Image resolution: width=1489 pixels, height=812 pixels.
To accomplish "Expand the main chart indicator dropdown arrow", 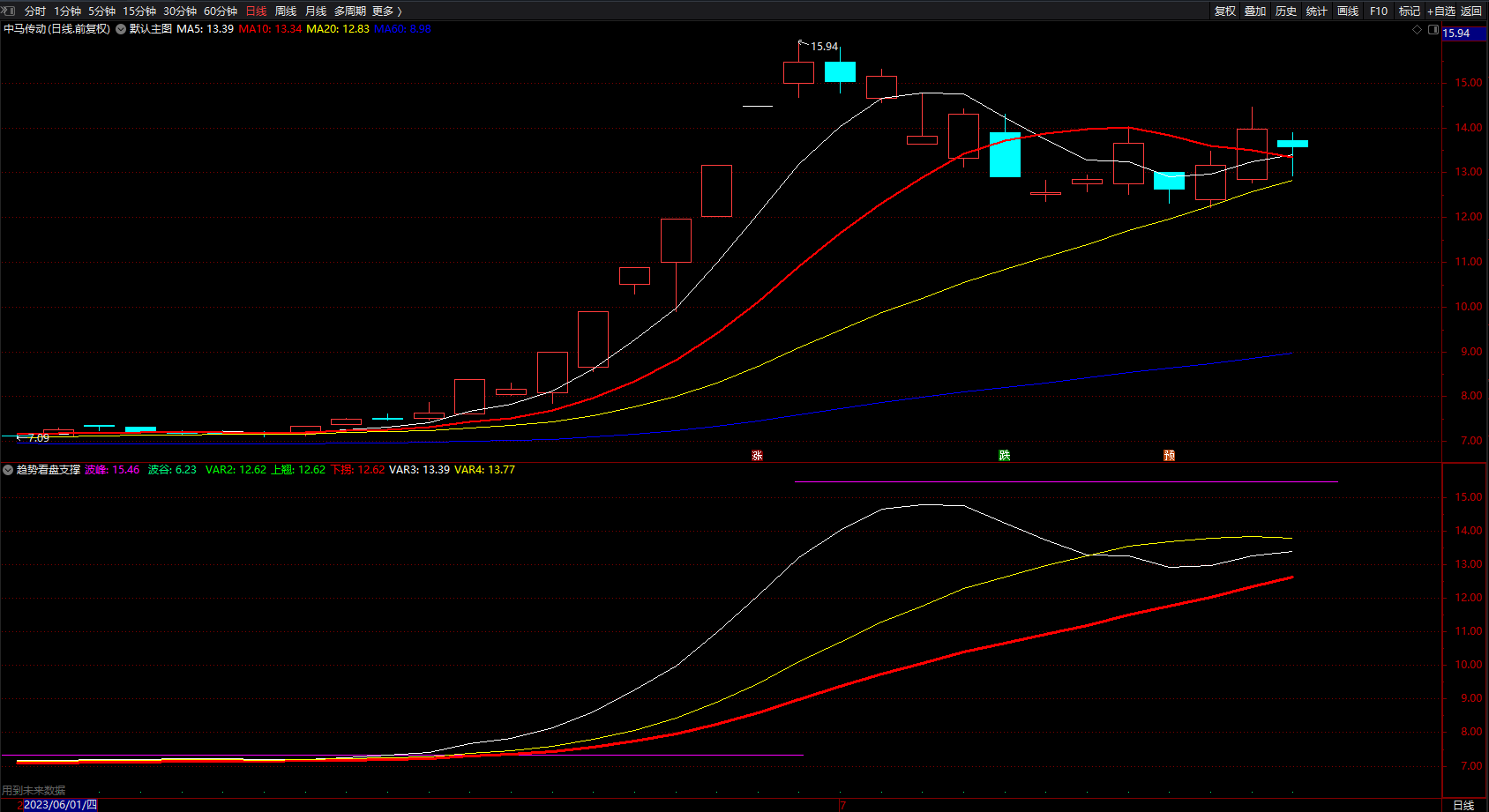I will click(x=121, y=29).
